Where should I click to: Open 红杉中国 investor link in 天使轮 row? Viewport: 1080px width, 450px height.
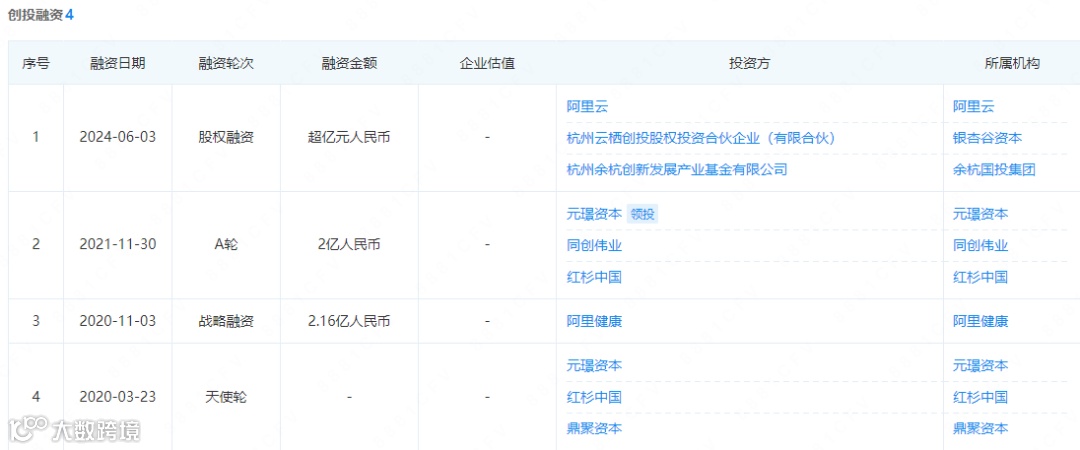click(594, 397)
